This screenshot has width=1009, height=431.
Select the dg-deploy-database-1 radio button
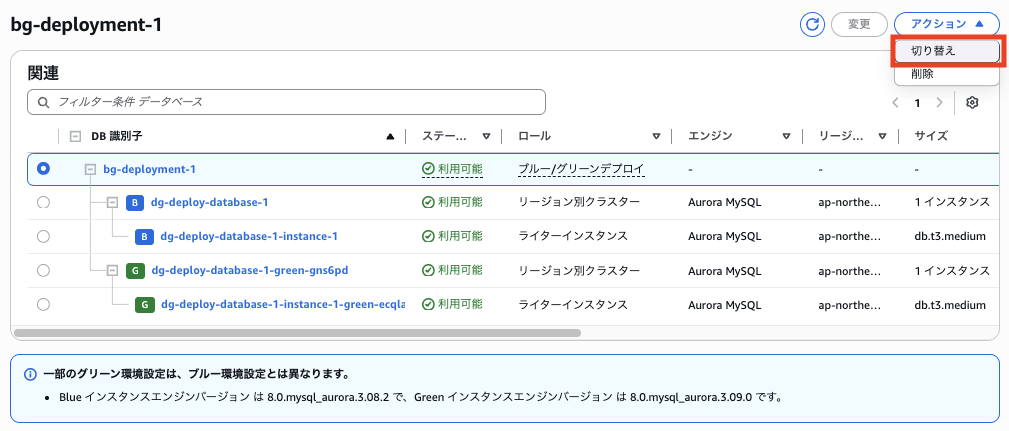(x=43, y=203)
